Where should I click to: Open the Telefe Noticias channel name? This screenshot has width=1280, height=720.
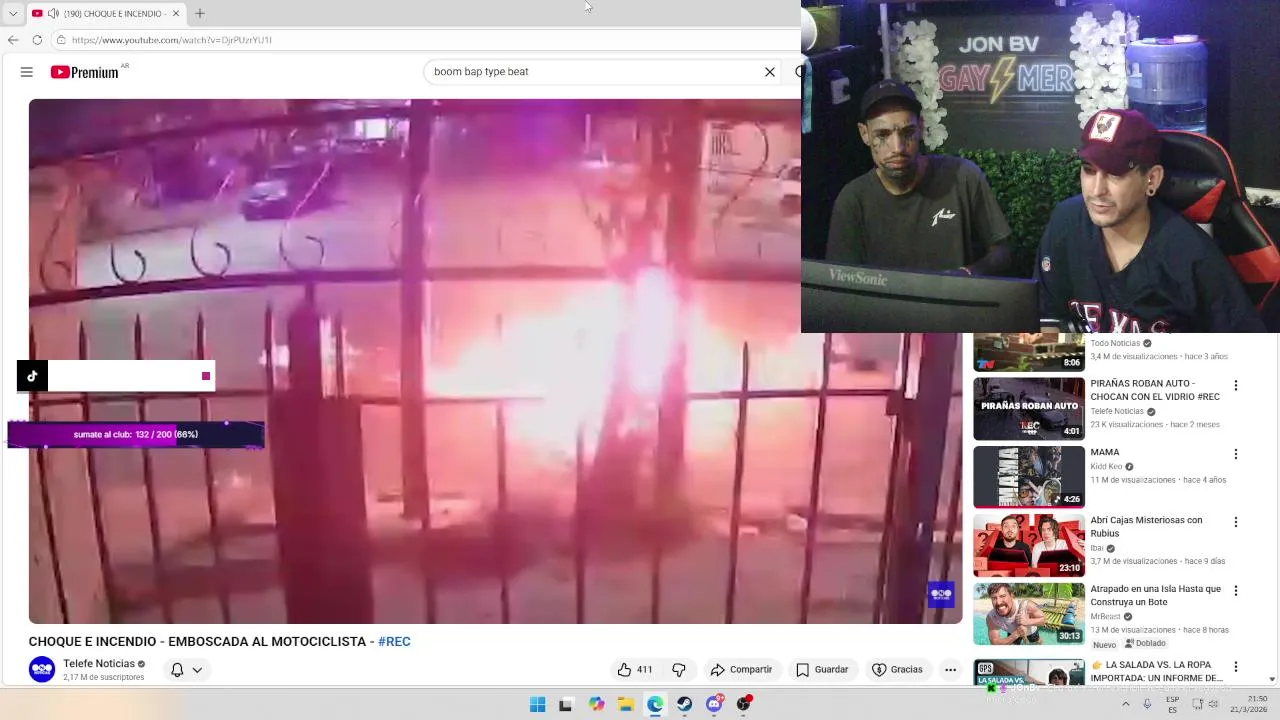99,664
